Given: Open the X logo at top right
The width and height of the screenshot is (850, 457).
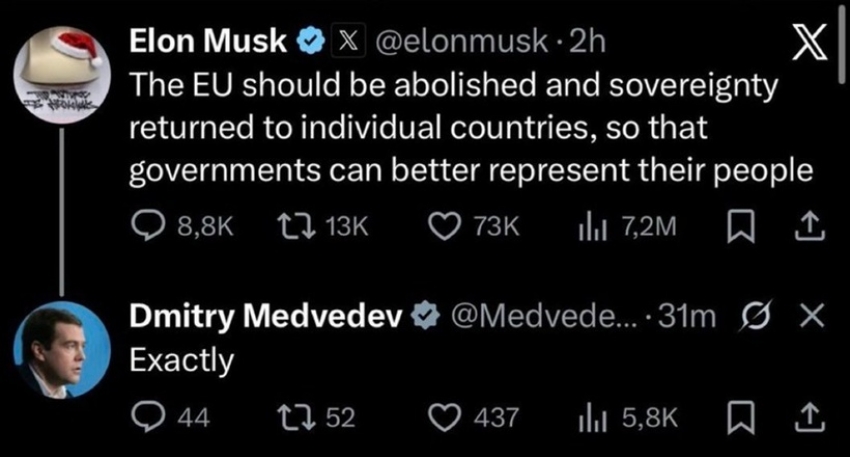Looking at the screenshot, I should point(810,44).
